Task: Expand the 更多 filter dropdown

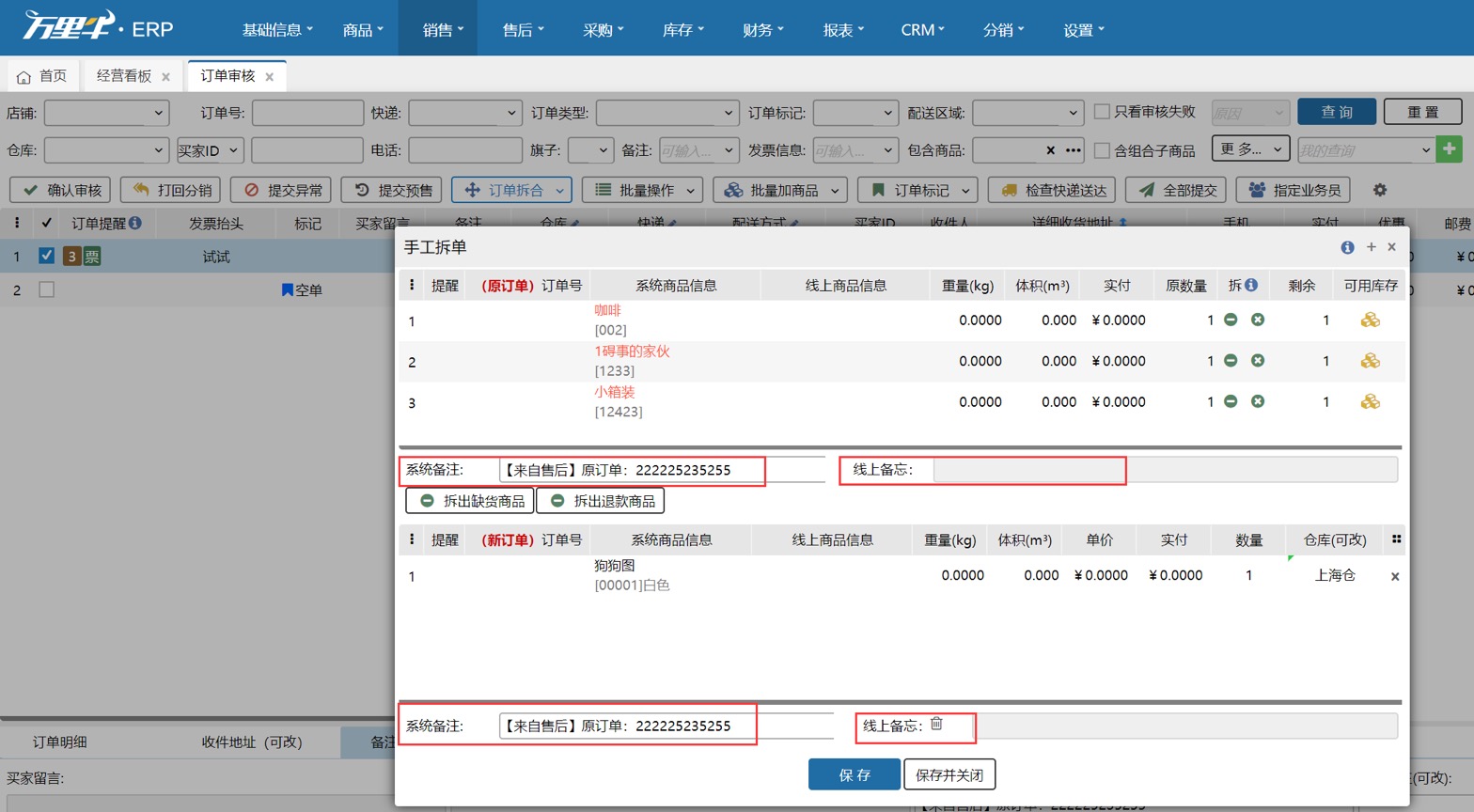Action: pyautogui.click(x=1251, y=149)
